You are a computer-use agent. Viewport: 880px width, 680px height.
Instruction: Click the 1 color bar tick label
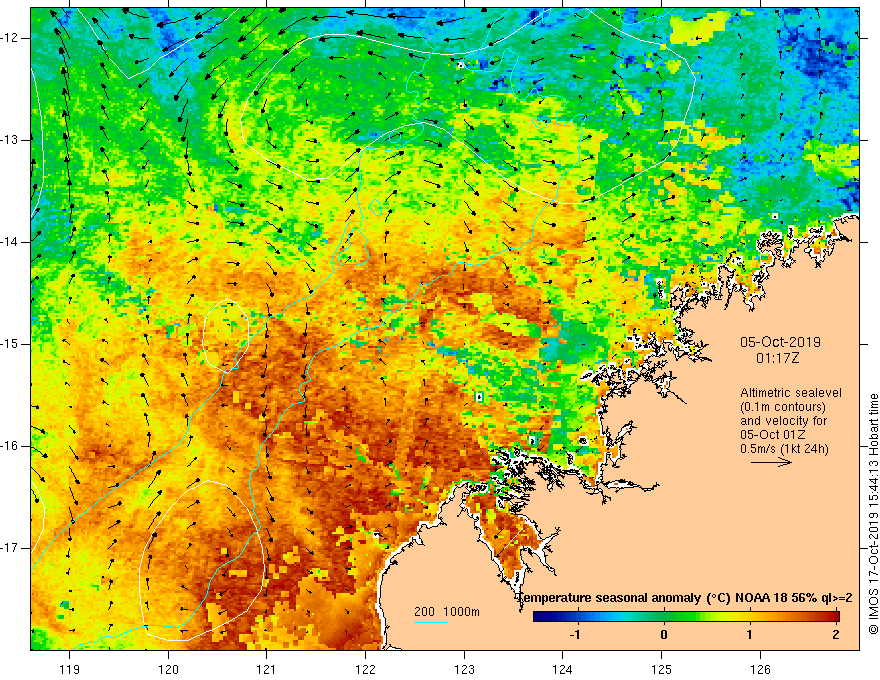pyautogui.click(x=750, y=635)
